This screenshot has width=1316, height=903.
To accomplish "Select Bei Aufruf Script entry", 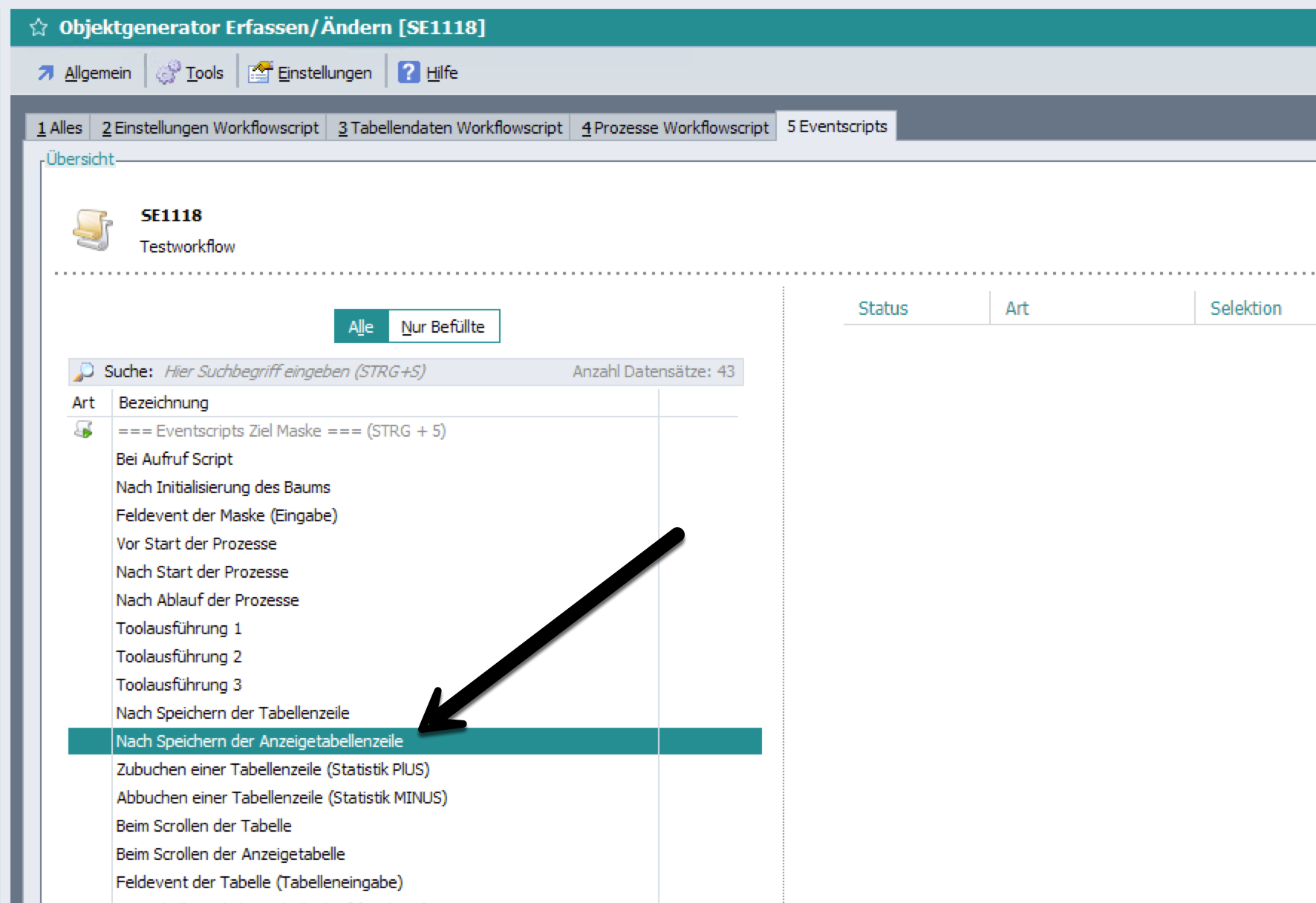I will pyautogui.click(x=175, y=459).
